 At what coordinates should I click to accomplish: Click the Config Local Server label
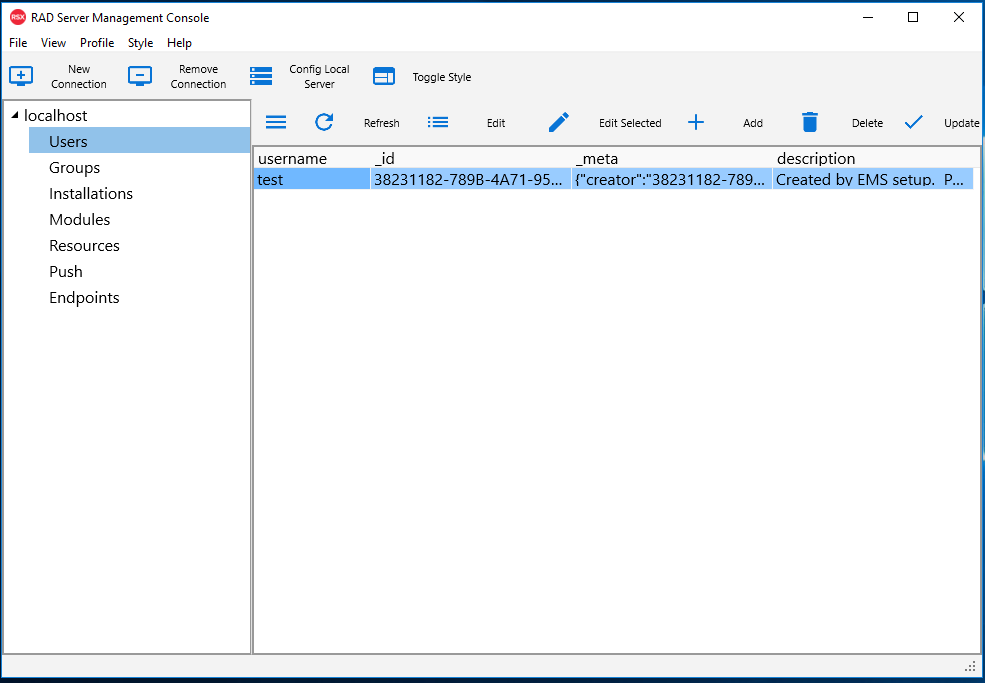point(319,77)
